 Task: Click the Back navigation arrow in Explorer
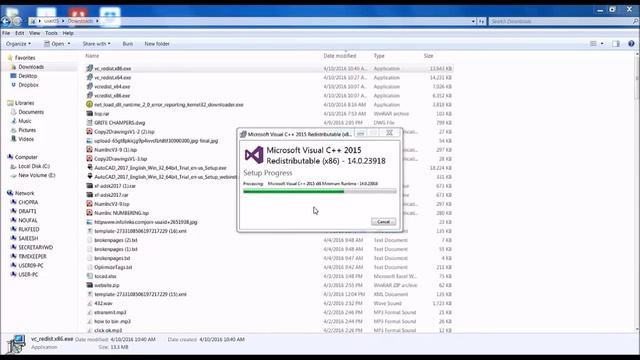pos(6,21)
